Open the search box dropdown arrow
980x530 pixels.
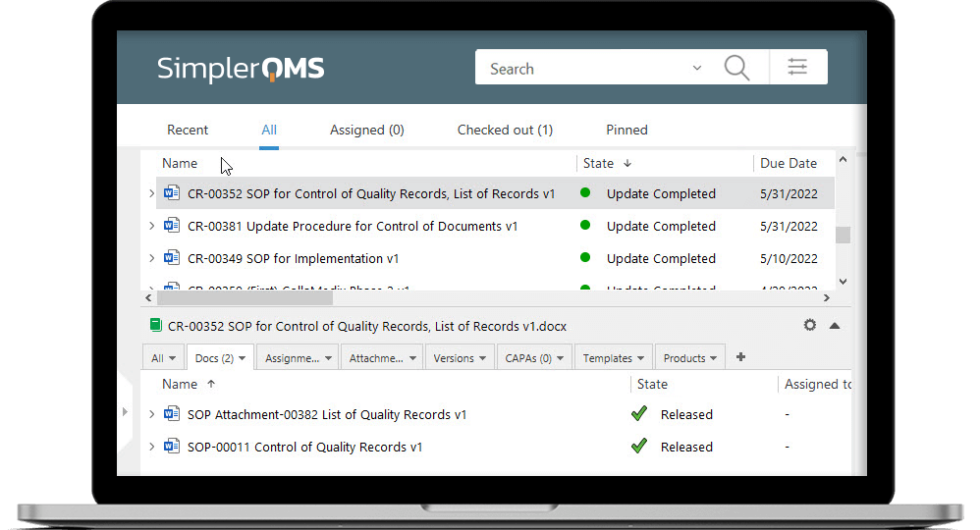pos(697,69)
